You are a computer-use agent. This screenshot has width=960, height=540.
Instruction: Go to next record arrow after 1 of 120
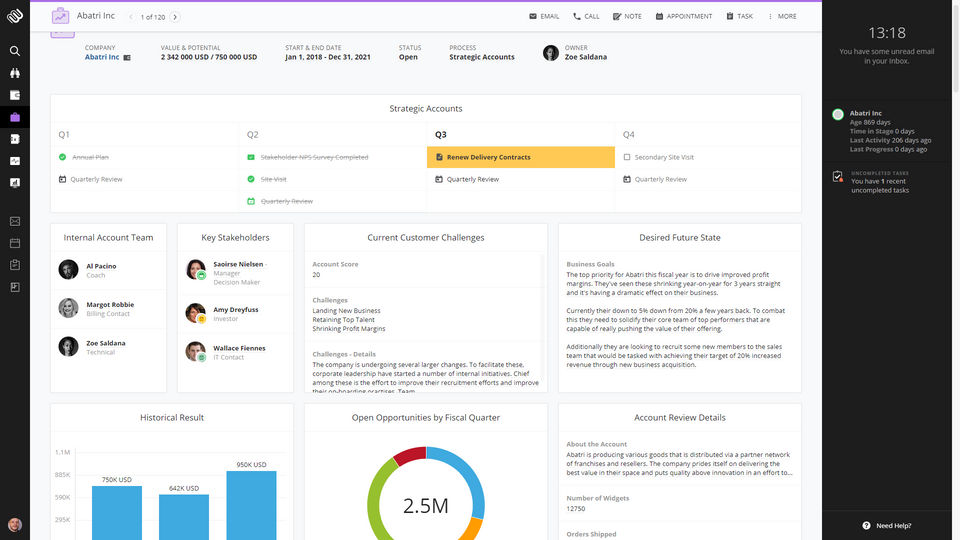pos(176,17)
